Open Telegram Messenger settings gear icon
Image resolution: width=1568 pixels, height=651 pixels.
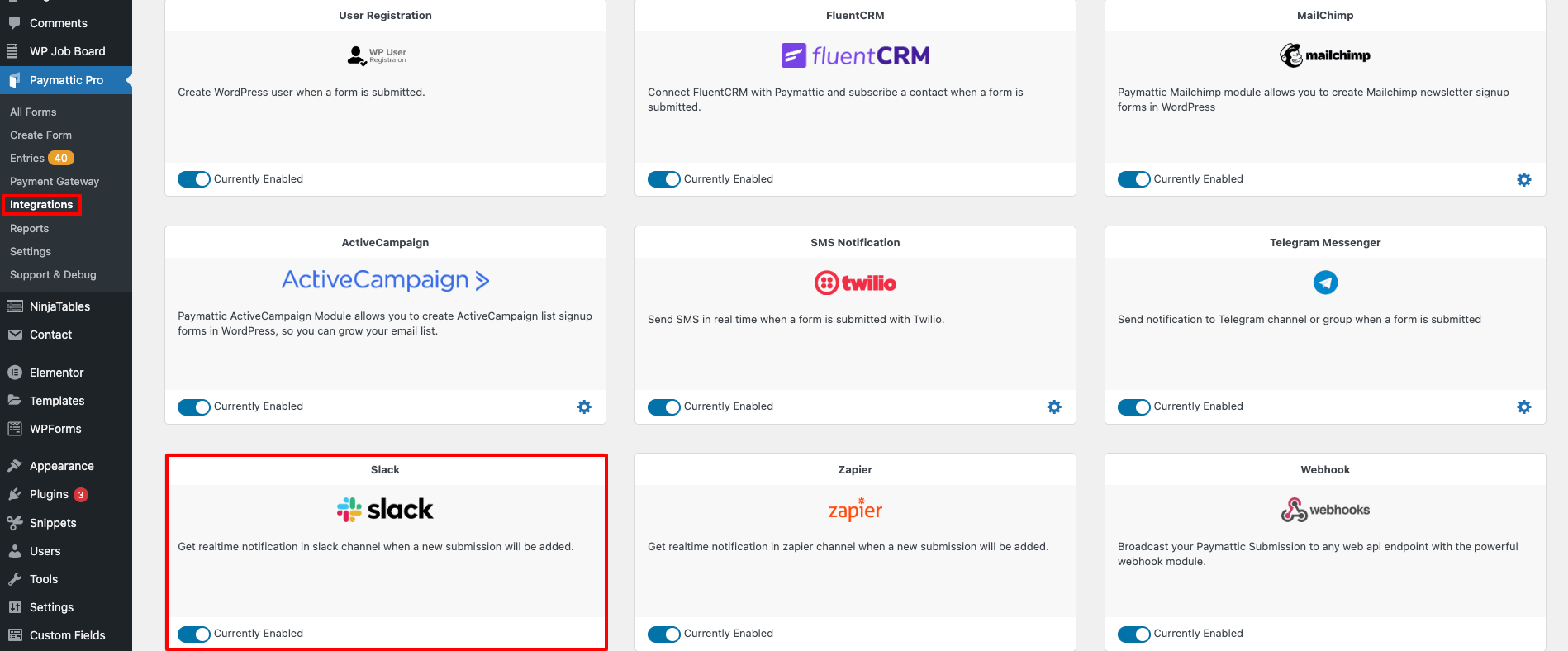click(x=1524, y=406)
